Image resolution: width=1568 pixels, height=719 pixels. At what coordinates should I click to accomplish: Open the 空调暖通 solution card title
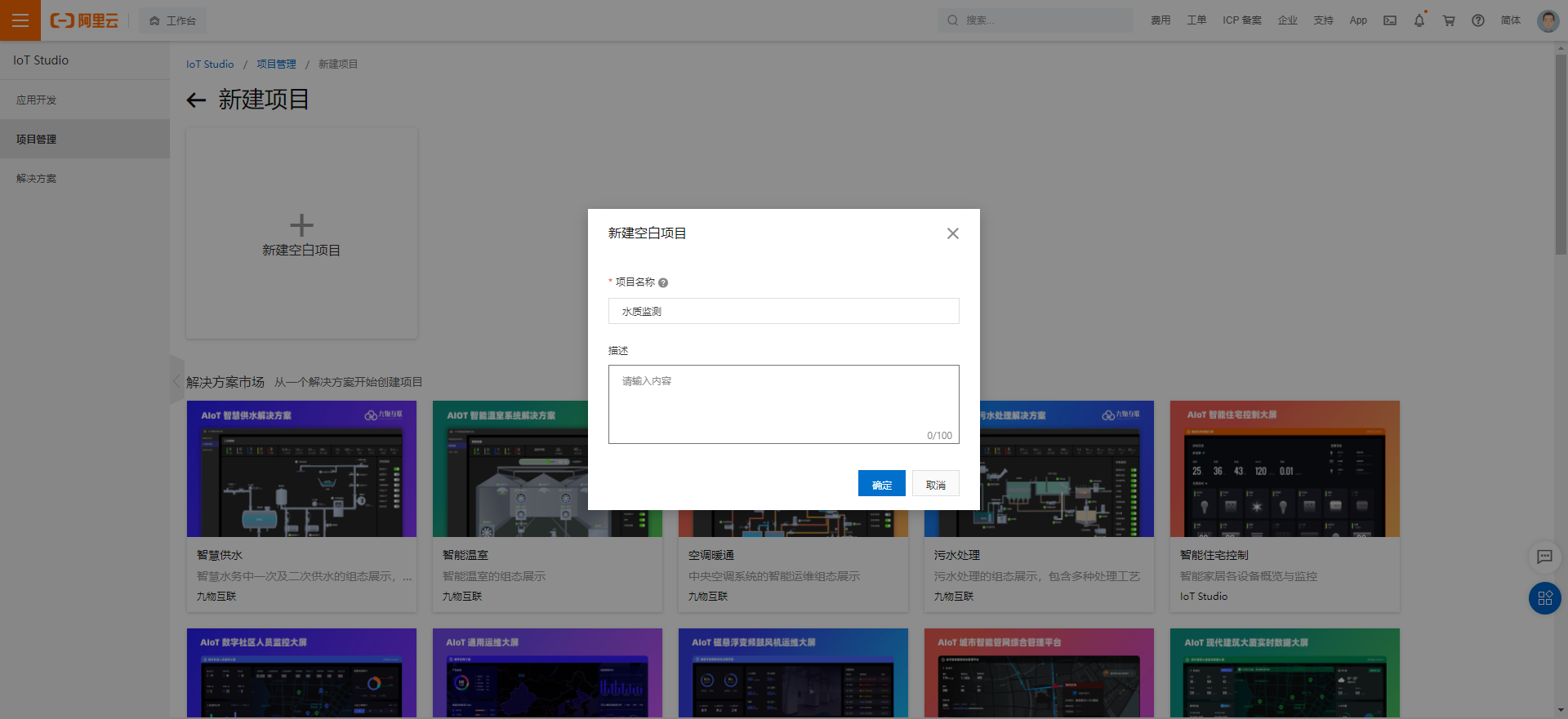pos(711,555)
